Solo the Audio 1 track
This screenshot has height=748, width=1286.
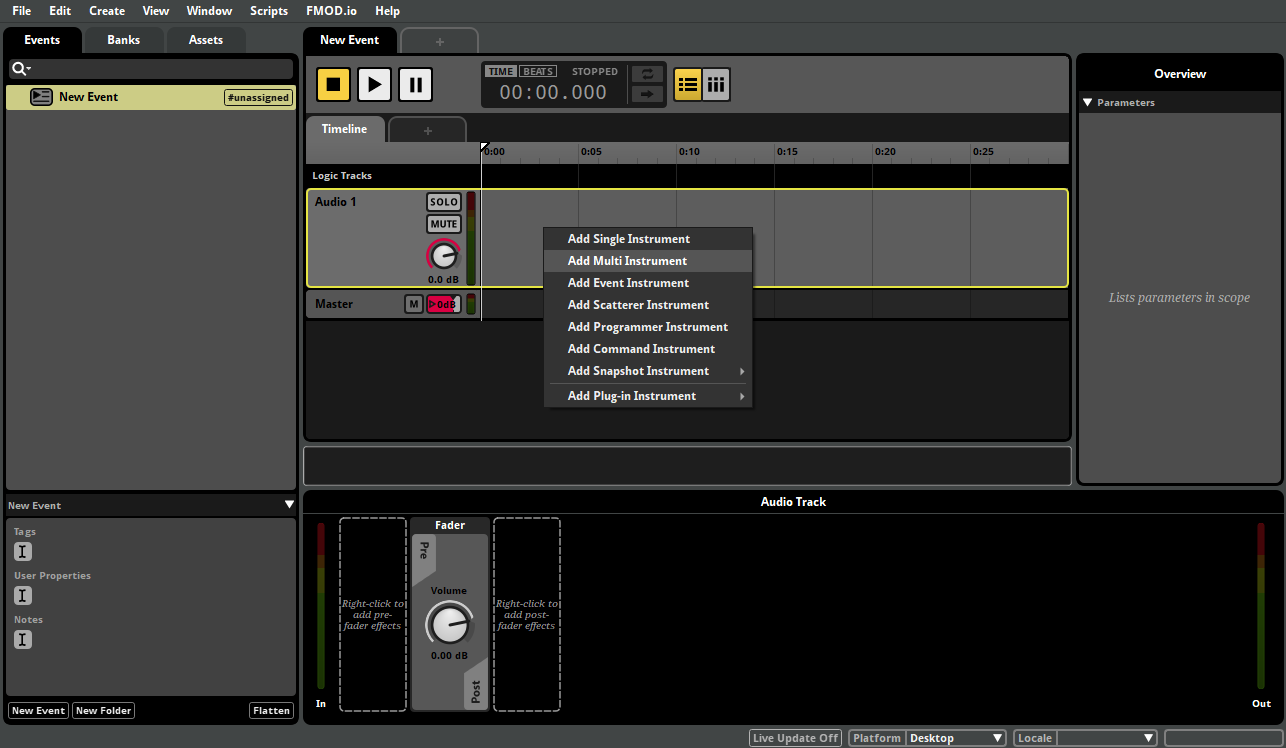click(x=443, y=201)
